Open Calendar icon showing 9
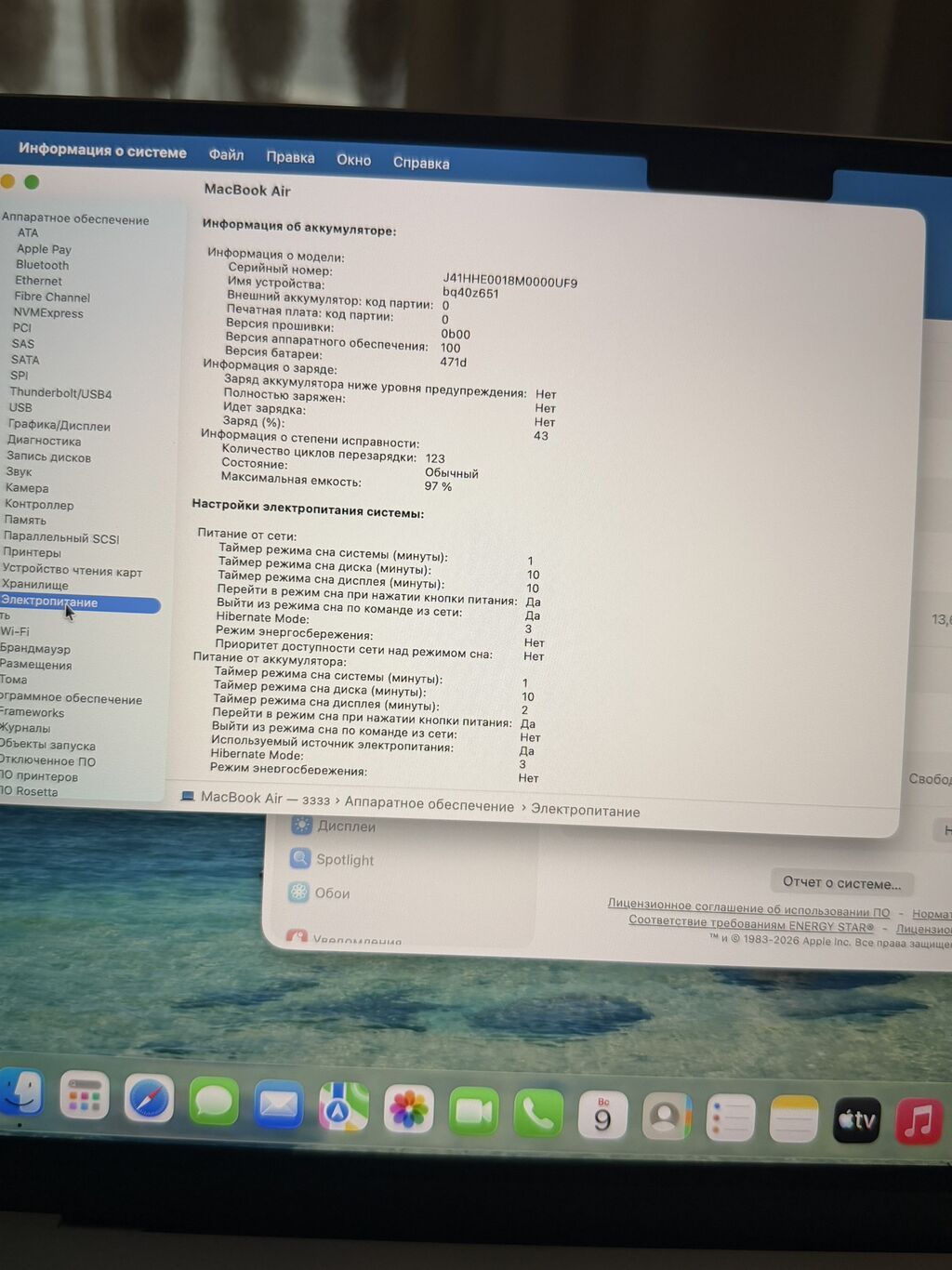Screen dimensions: 952x1270 (x=602, y=1116)
